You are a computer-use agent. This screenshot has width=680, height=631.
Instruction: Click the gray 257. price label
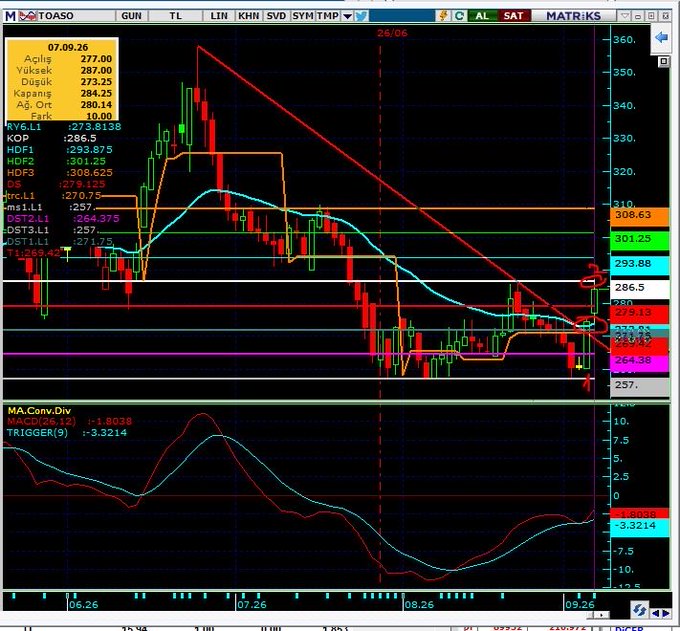click(x=639, y=386)
